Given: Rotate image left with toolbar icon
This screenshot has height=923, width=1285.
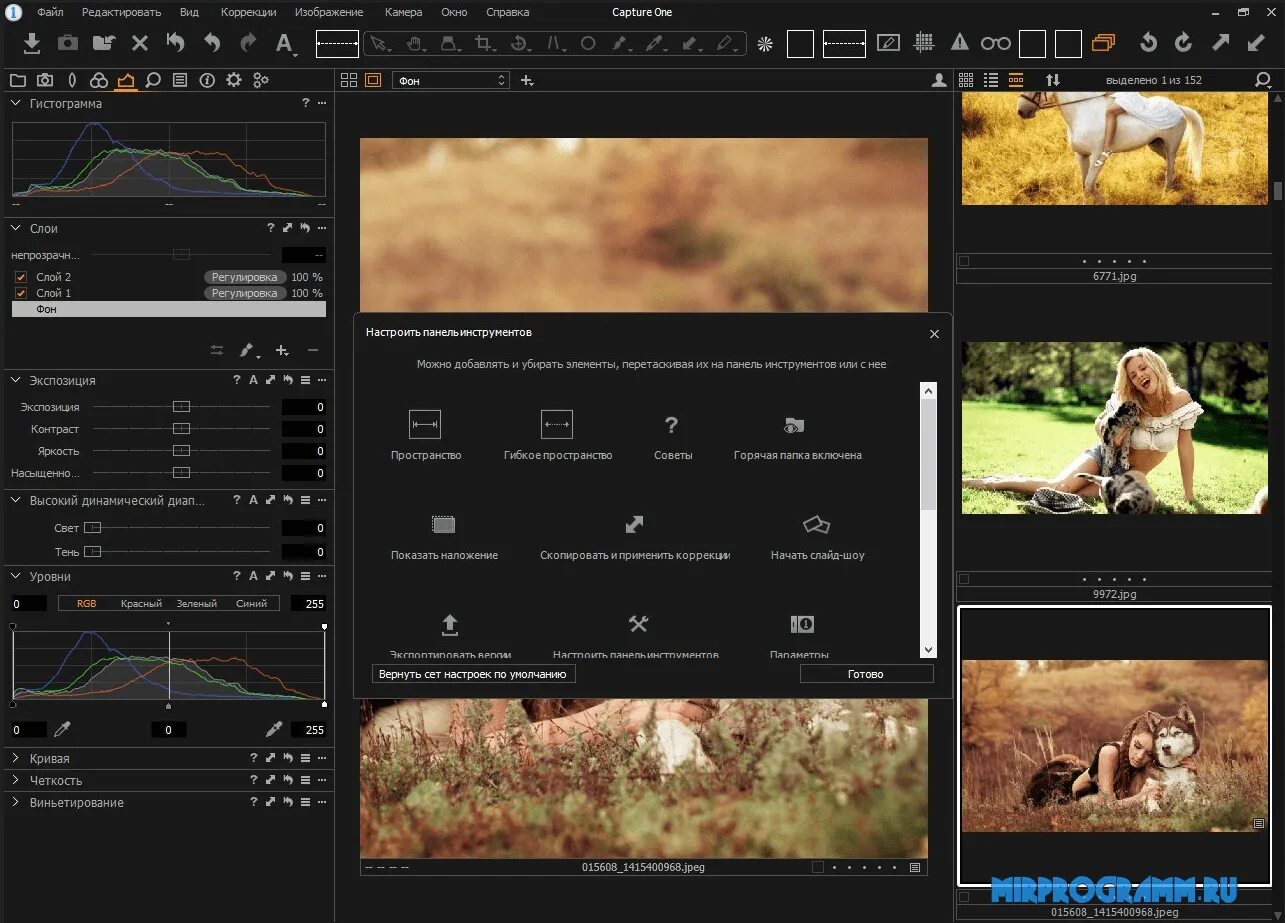Looking at the screenshot, I should click(1149, 42).
